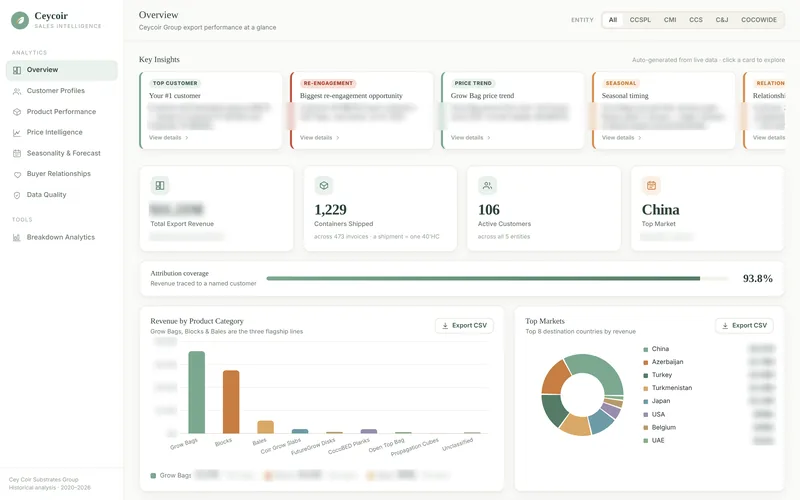
Task: Open Data Quality page
Action: tap(62, 195)
